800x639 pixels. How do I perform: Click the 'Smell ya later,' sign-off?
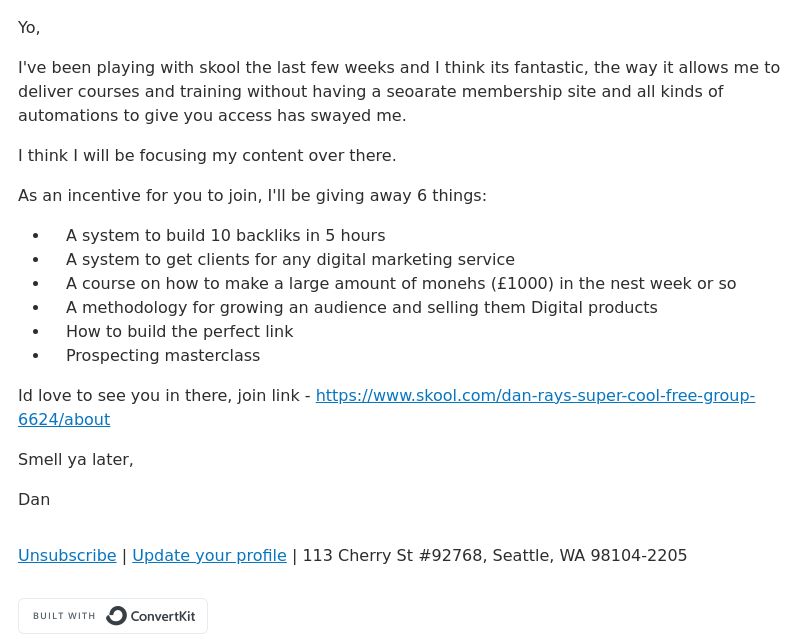(76, 459)
